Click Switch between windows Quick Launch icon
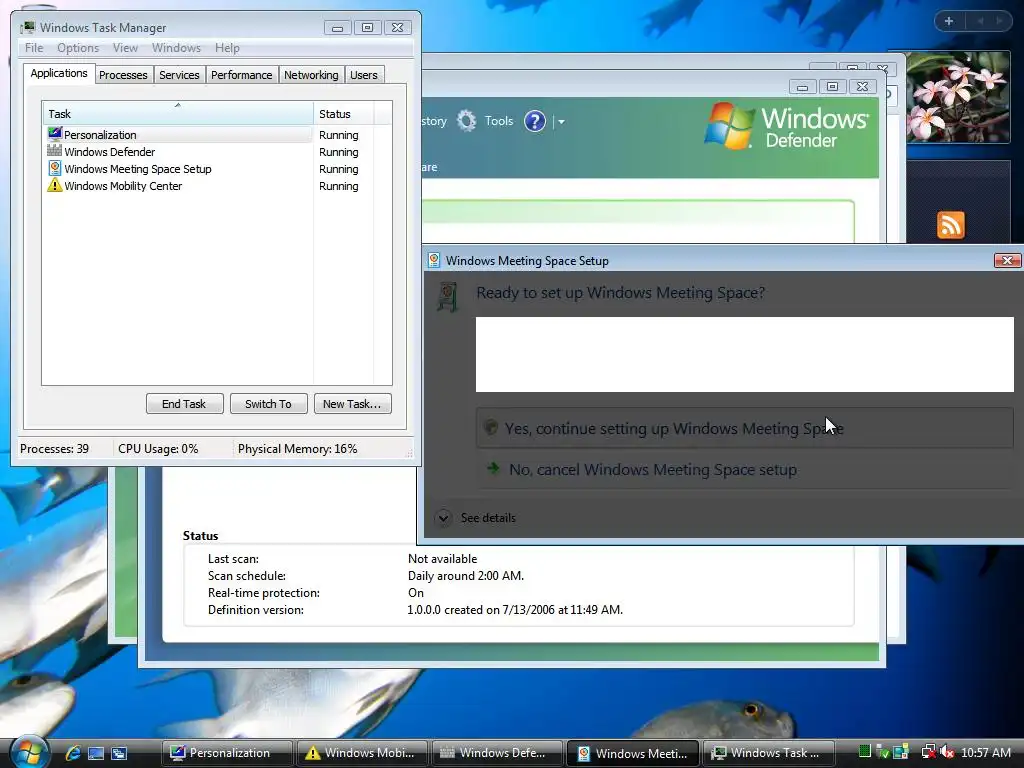Viewport: 1024px width, 768px height. coord(119,753)
